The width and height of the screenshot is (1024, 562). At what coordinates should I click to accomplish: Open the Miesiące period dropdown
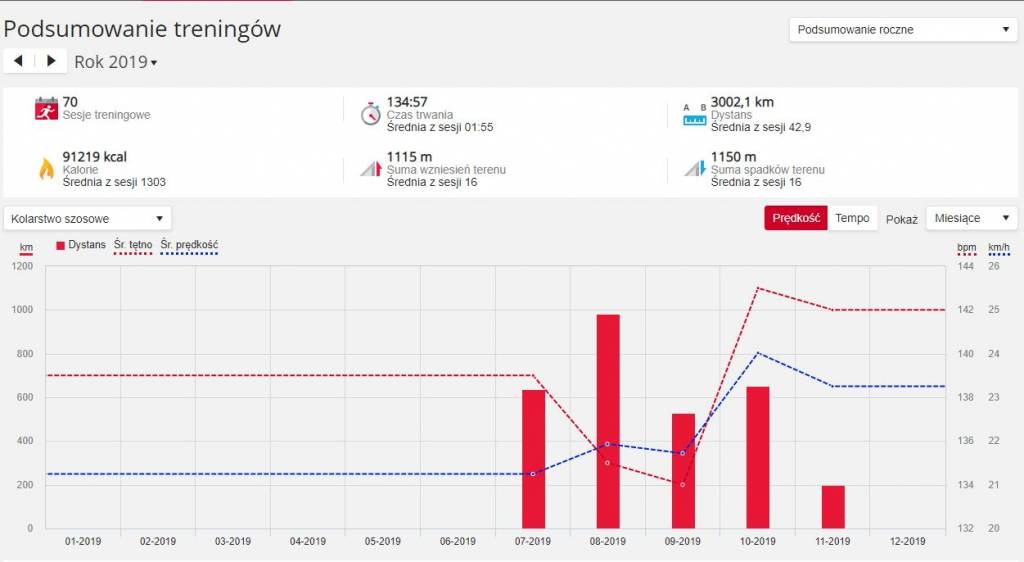(x=971, y=218)
